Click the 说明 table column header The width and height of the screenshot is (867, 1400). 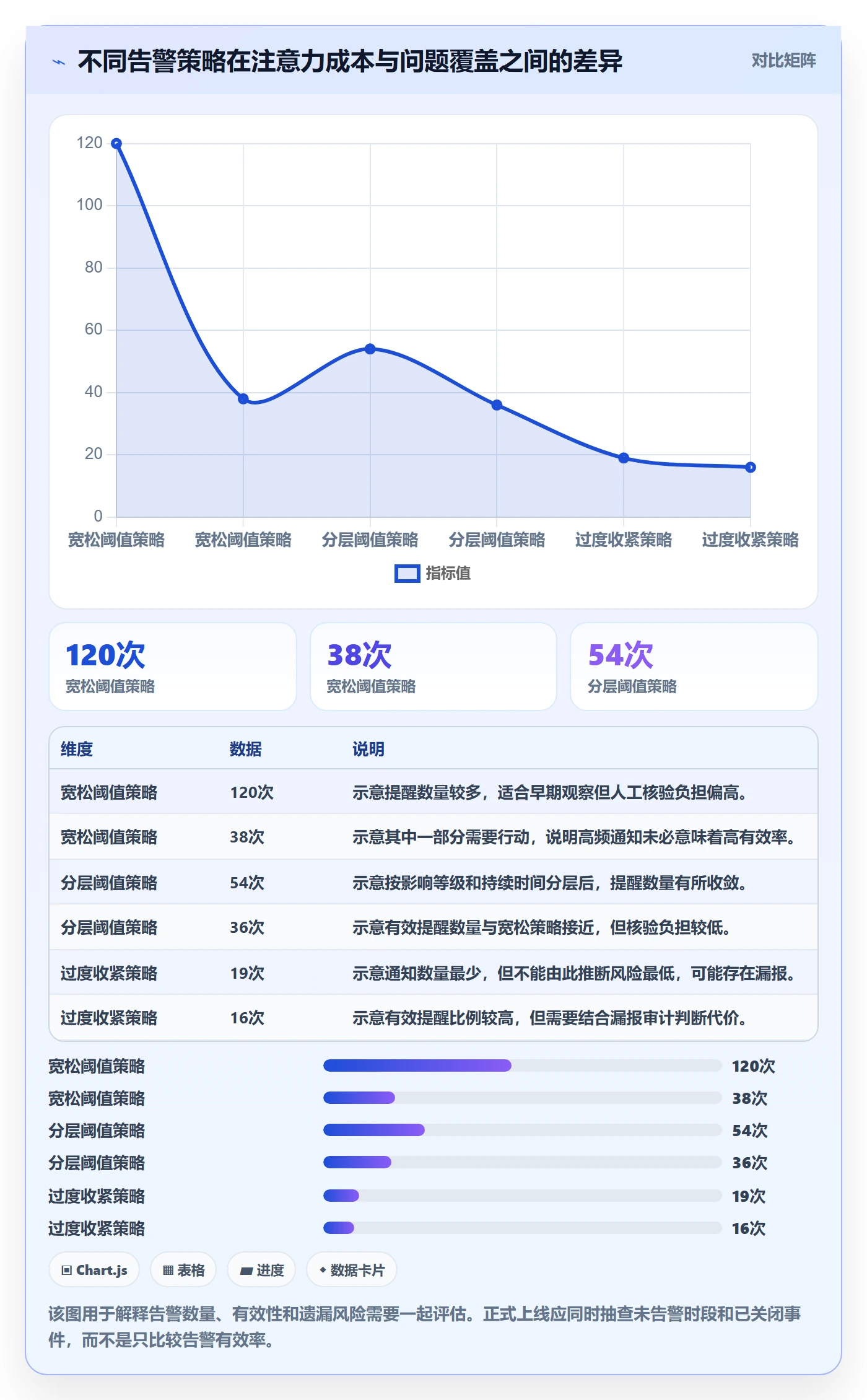(368, 749)
